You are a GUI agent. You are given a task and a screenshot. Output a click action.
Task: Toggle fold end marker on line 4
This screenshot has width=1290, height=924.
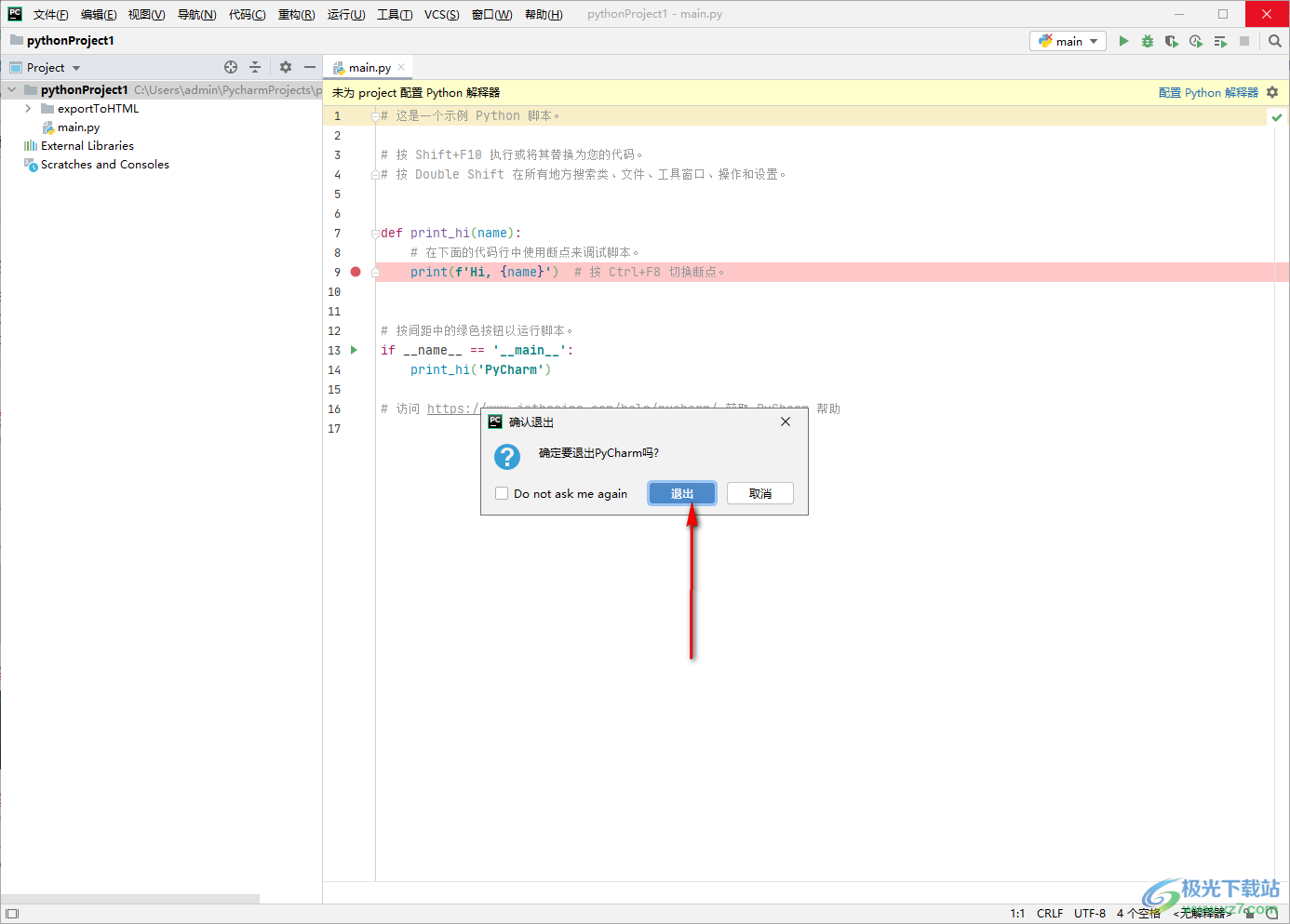coord(375,175)
